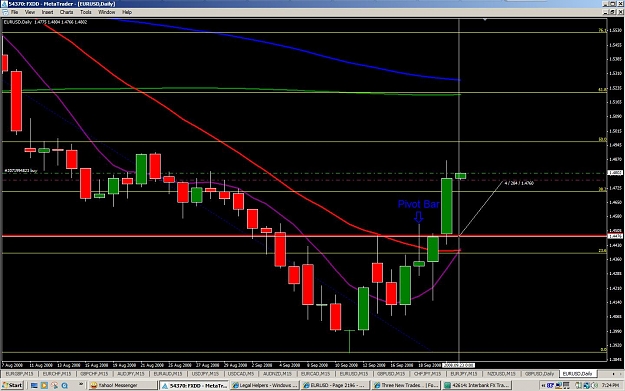Open the Charts menu
The height and width of the screenshot is (391, 625).
[67, 12]
